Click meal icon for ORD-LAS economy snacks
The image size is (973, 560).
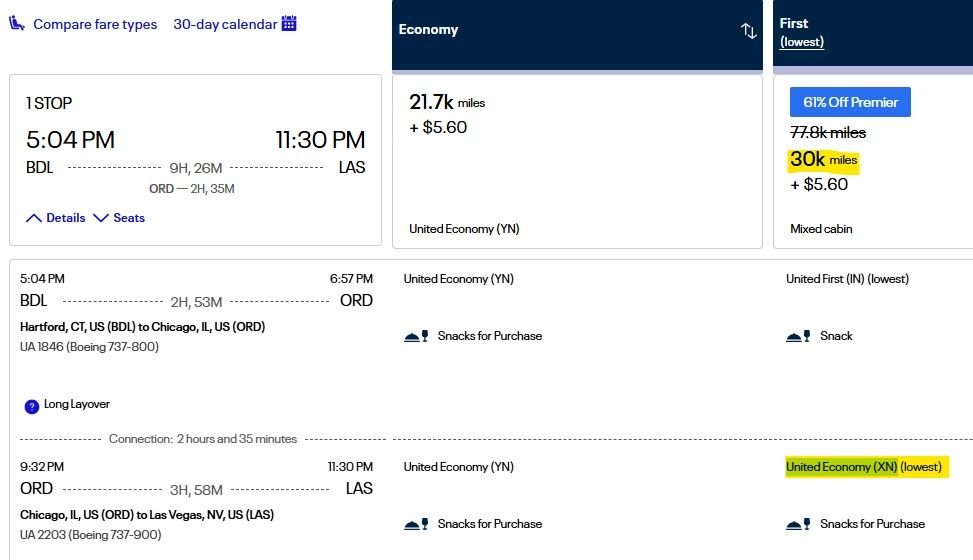(416, 525)
